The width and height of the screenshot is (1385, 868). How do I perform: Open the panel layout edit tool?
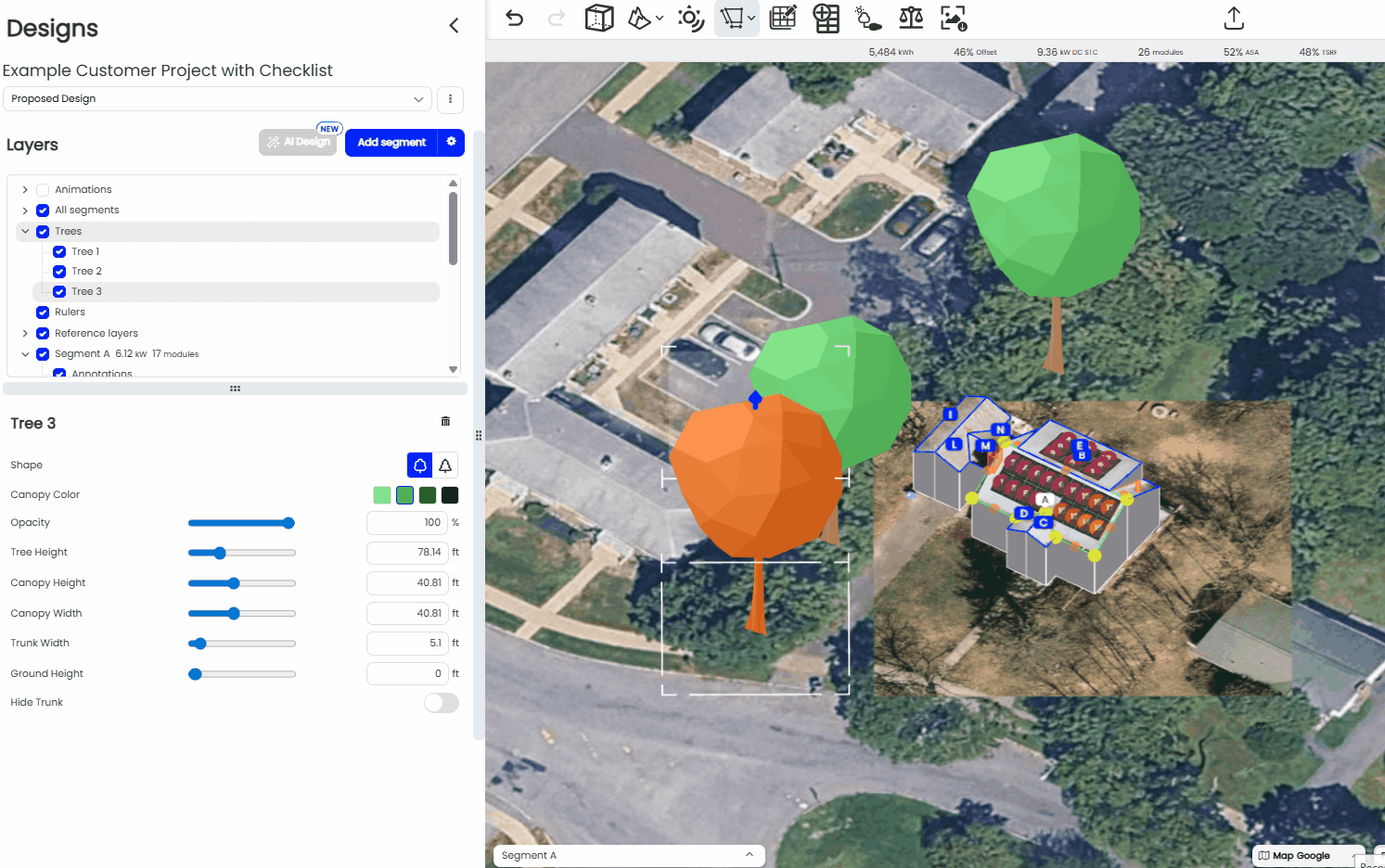click(783, 18)
